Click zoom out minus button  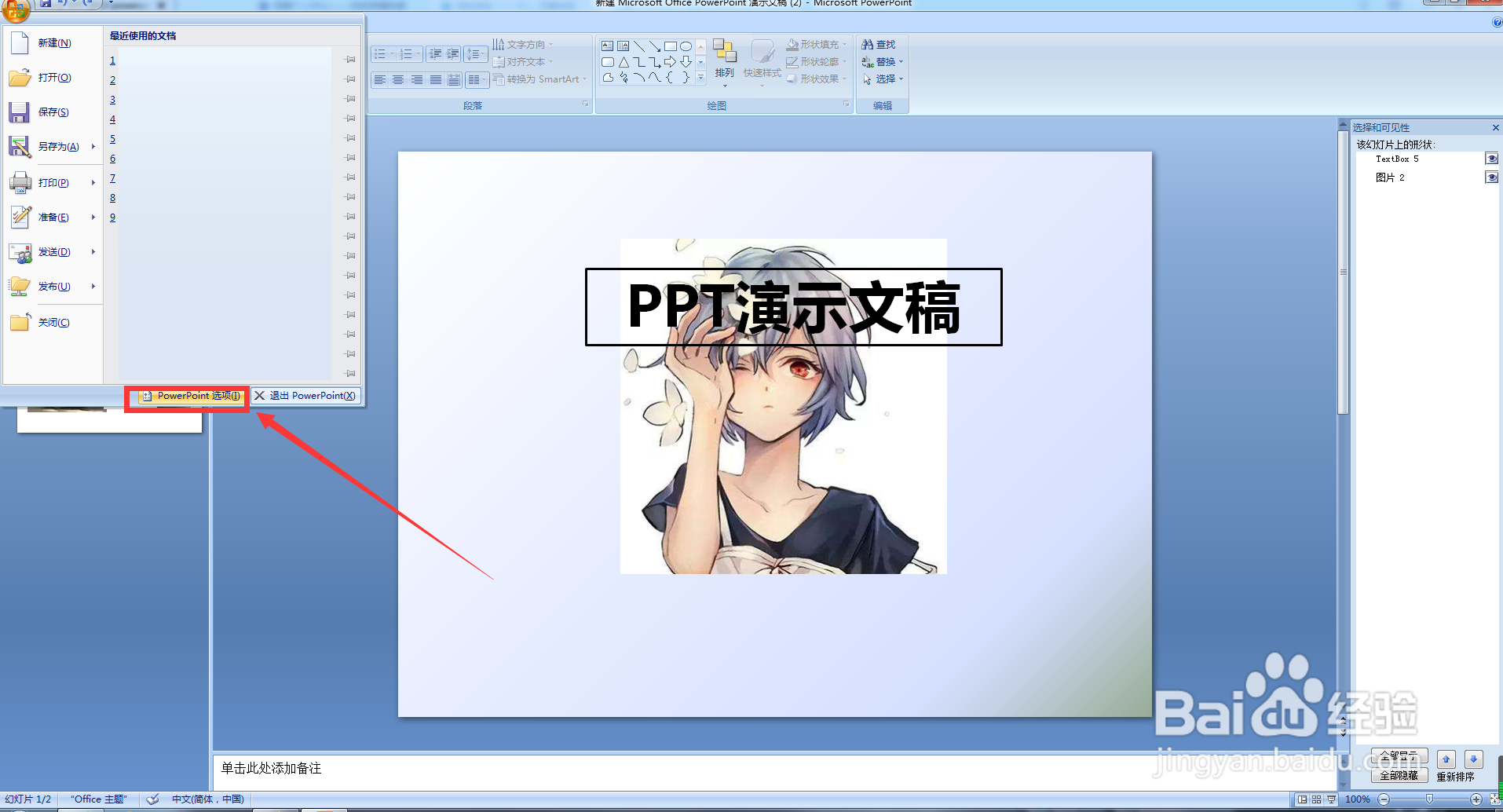pyautogui.click(x=1384, y=799)
